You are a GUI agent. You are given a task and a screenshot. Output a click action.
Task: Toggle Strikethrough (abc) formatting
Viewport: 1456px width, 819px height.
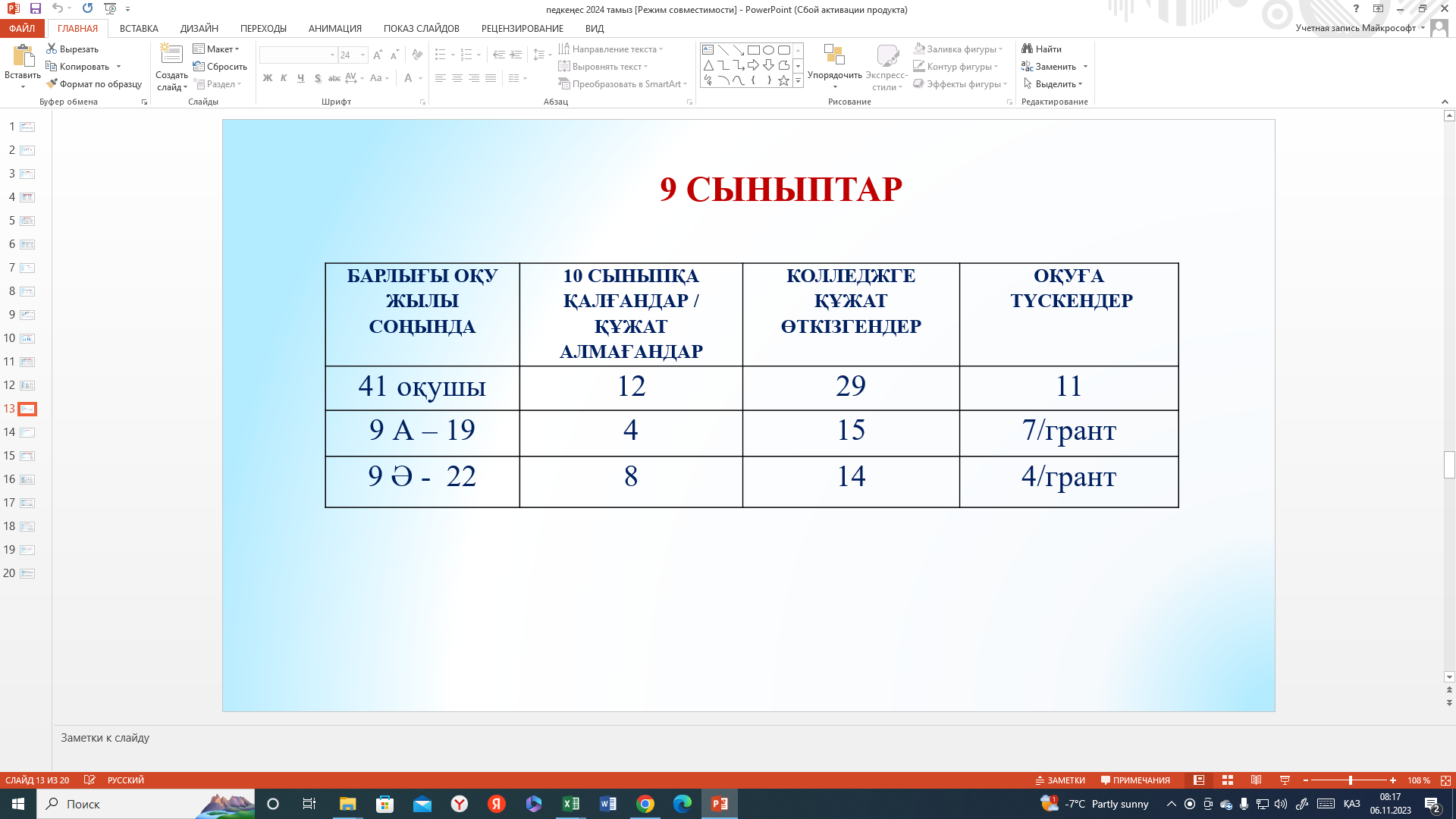pos(334,78)
